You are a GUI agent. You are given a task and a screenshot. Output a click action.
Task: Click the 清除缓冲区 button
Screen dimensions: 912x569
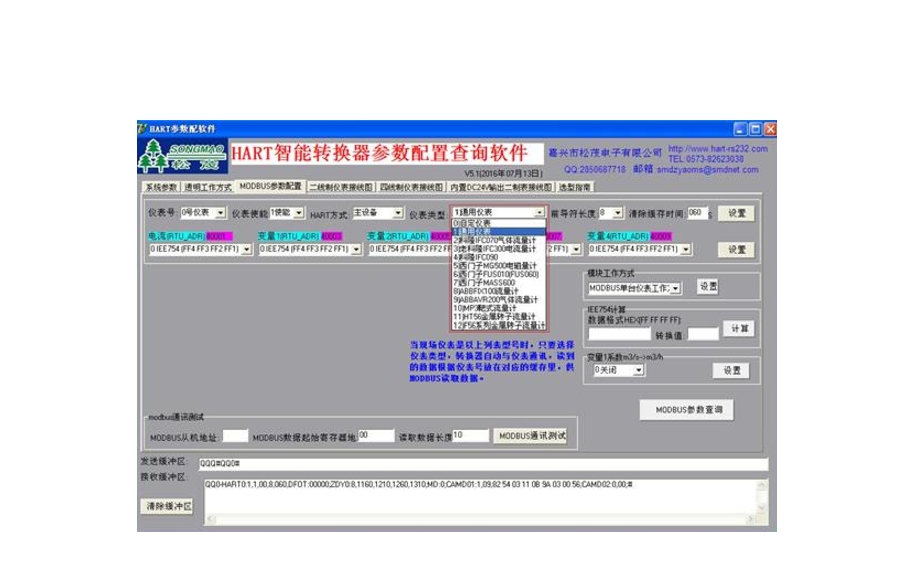click(165, 506)
